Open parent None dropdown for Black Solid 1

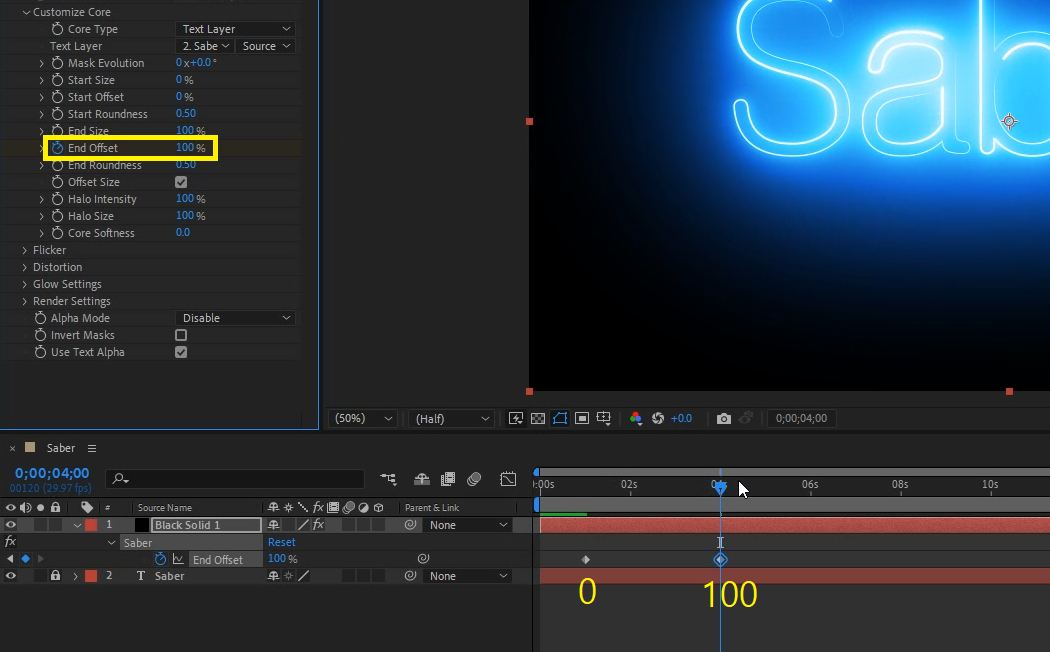pos(467,525)
